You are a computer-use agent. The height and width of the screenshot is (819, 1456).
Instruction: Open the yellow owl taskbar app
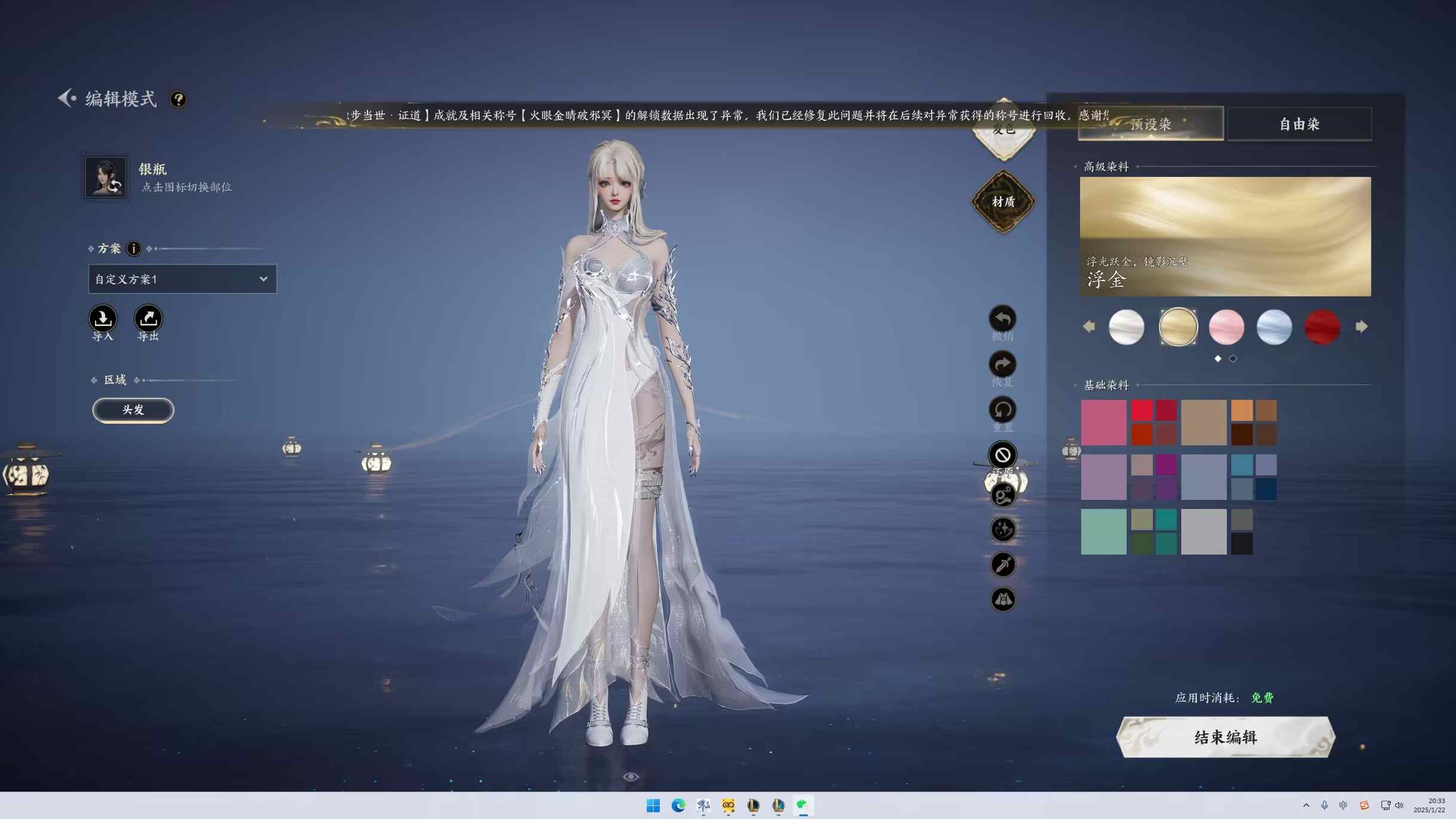[728, 806]
